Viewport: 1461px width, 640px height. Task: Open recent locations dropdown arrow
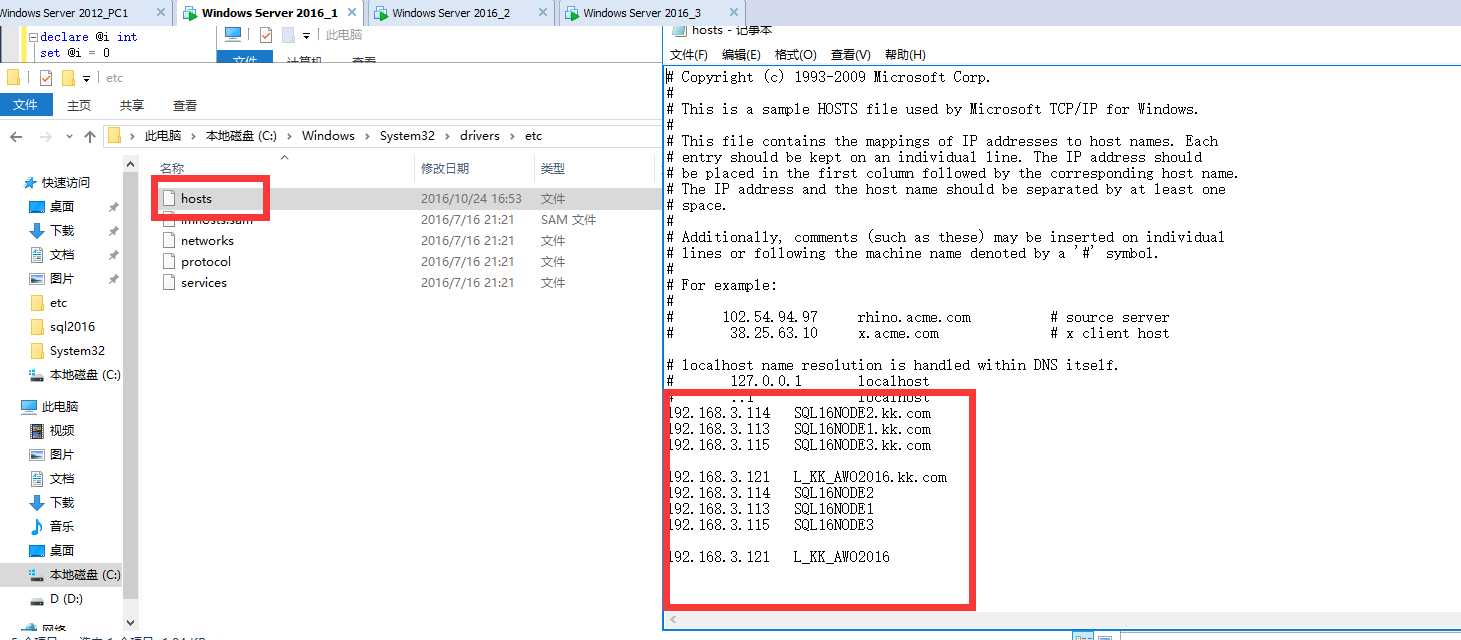[69, 137]
